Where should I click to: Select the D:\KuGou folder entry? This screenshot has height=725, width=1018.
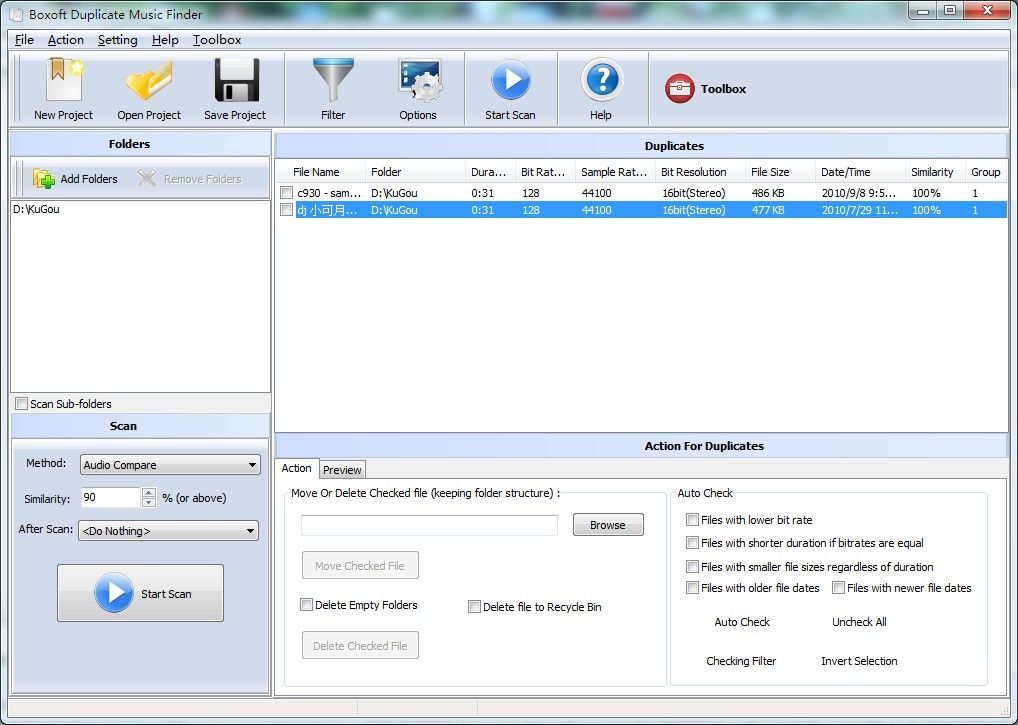pyautogui.click(x=36, y=209)
